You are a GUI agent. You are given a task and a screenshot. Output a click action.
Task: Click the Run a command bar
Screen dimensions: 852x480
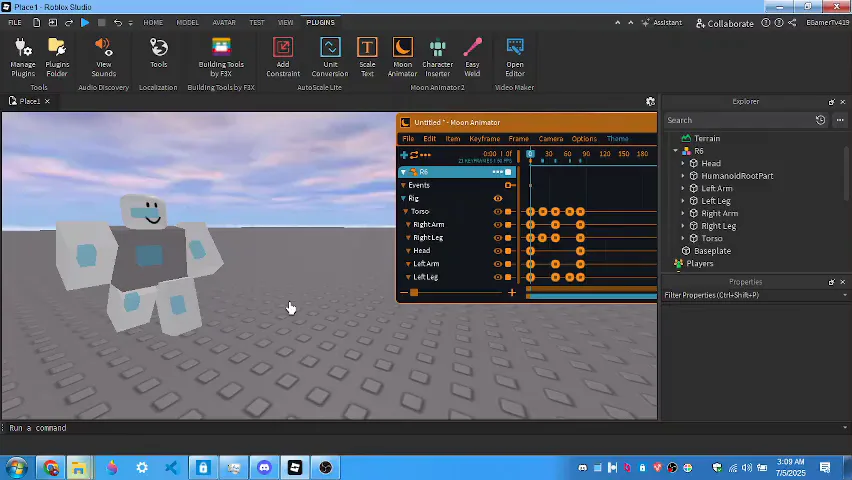click(424, 428)
